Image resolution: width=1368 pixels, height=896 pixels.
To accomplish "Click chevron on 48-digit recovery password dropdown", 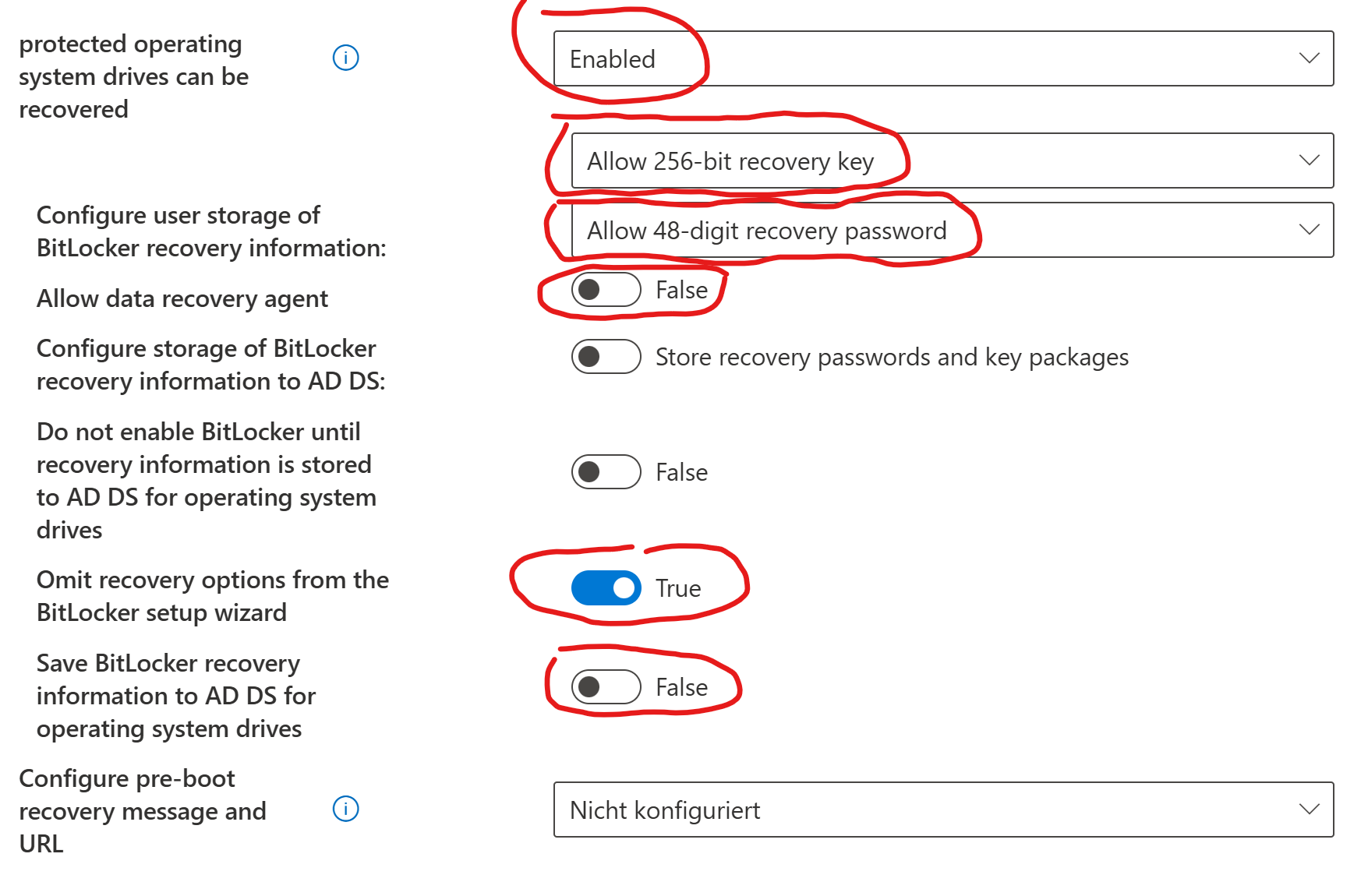I will pos(1309,230).
